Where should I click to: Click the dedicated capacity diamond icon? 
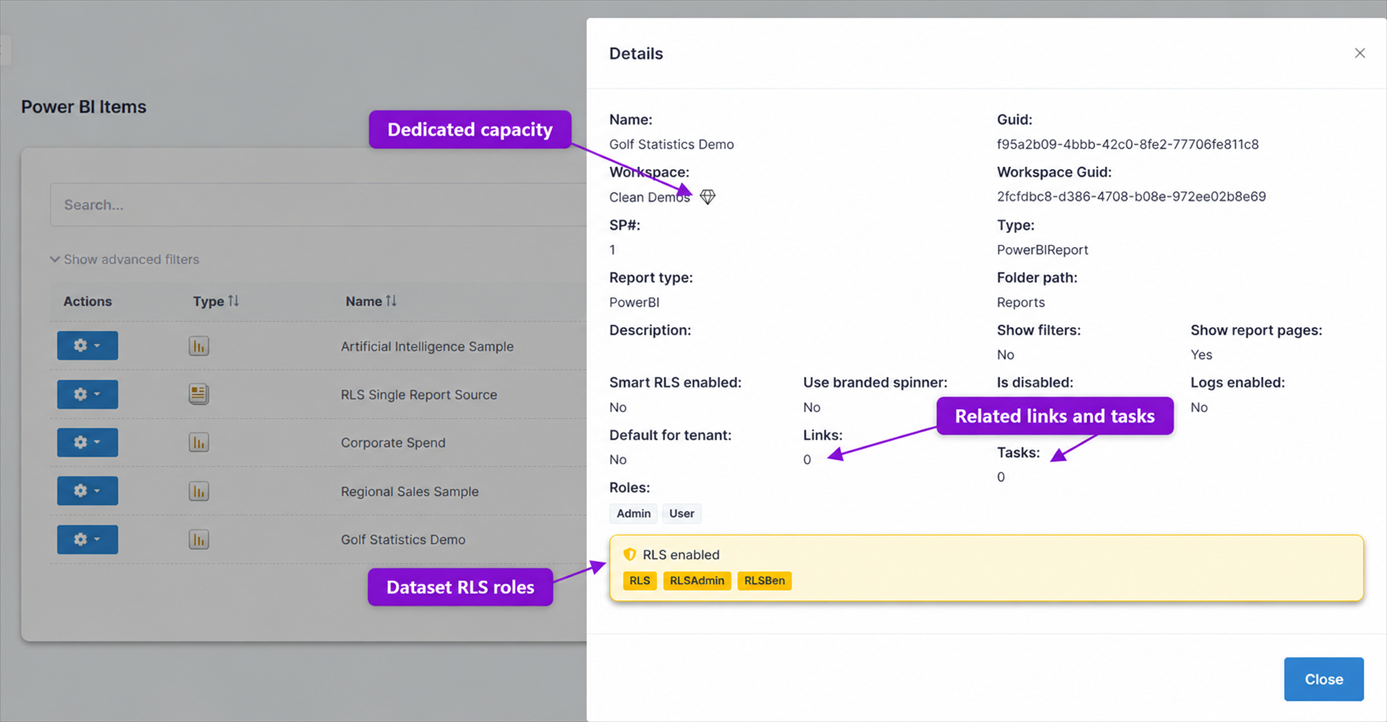[707, 197]
